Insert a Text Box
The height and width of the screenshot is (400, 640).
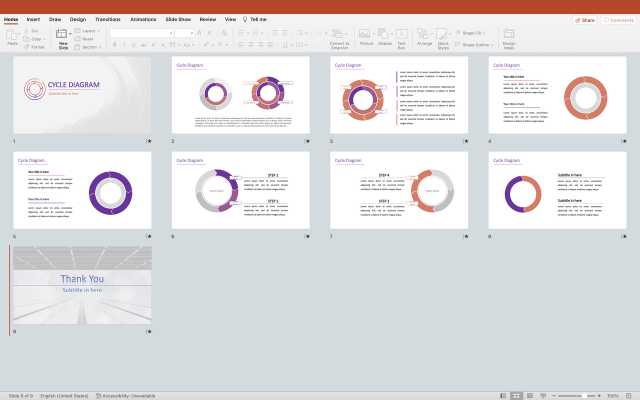[402, 36]
